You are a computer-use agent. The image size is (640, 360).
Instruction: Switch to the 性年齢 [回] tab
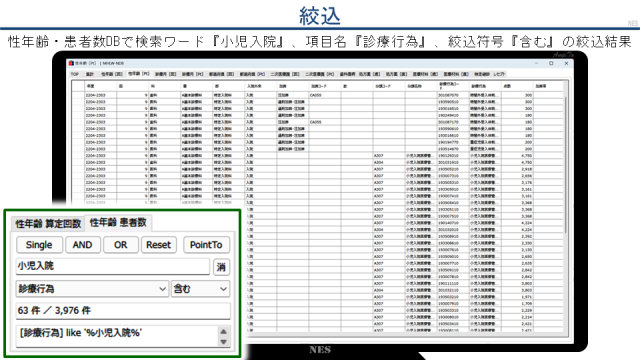(112, 74)
